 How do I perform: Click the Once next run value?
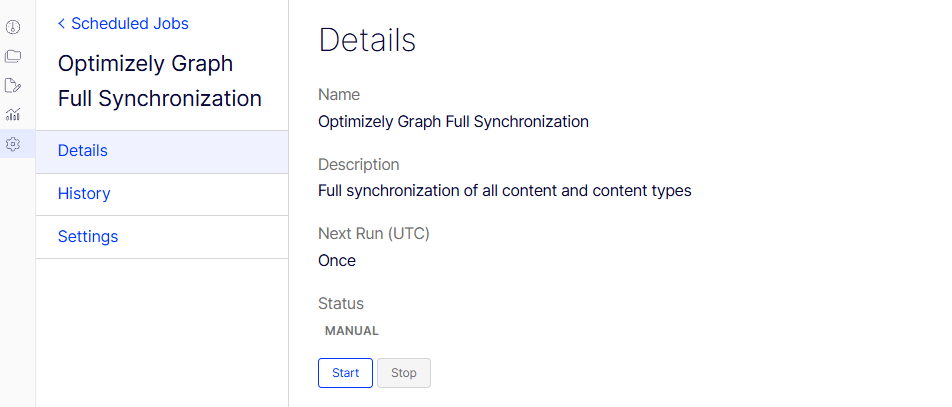[x=337, y=261]
